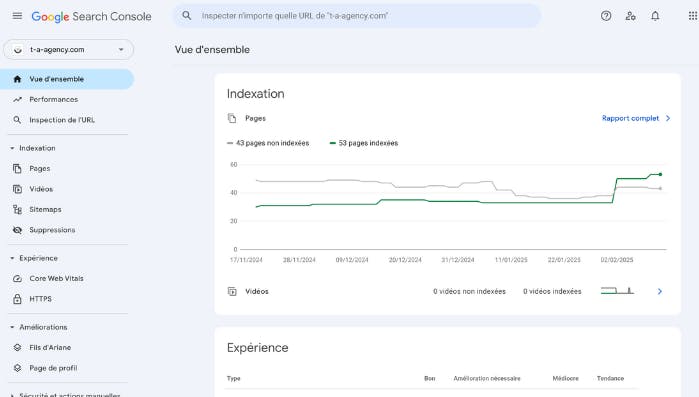The height and width of the screenshot is (397, 699).
Task: Click the Vidéos icon in sidebar
Action: [17, 189]
